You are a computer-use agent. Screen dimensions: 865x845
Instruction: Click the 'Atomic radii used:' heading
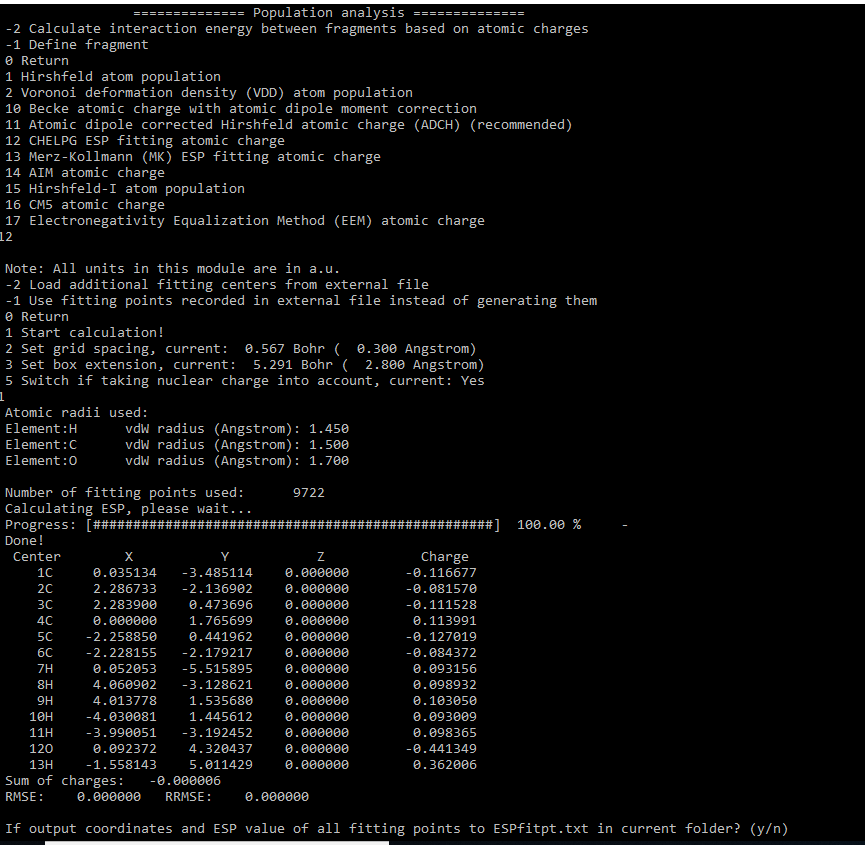click(77, 413)
